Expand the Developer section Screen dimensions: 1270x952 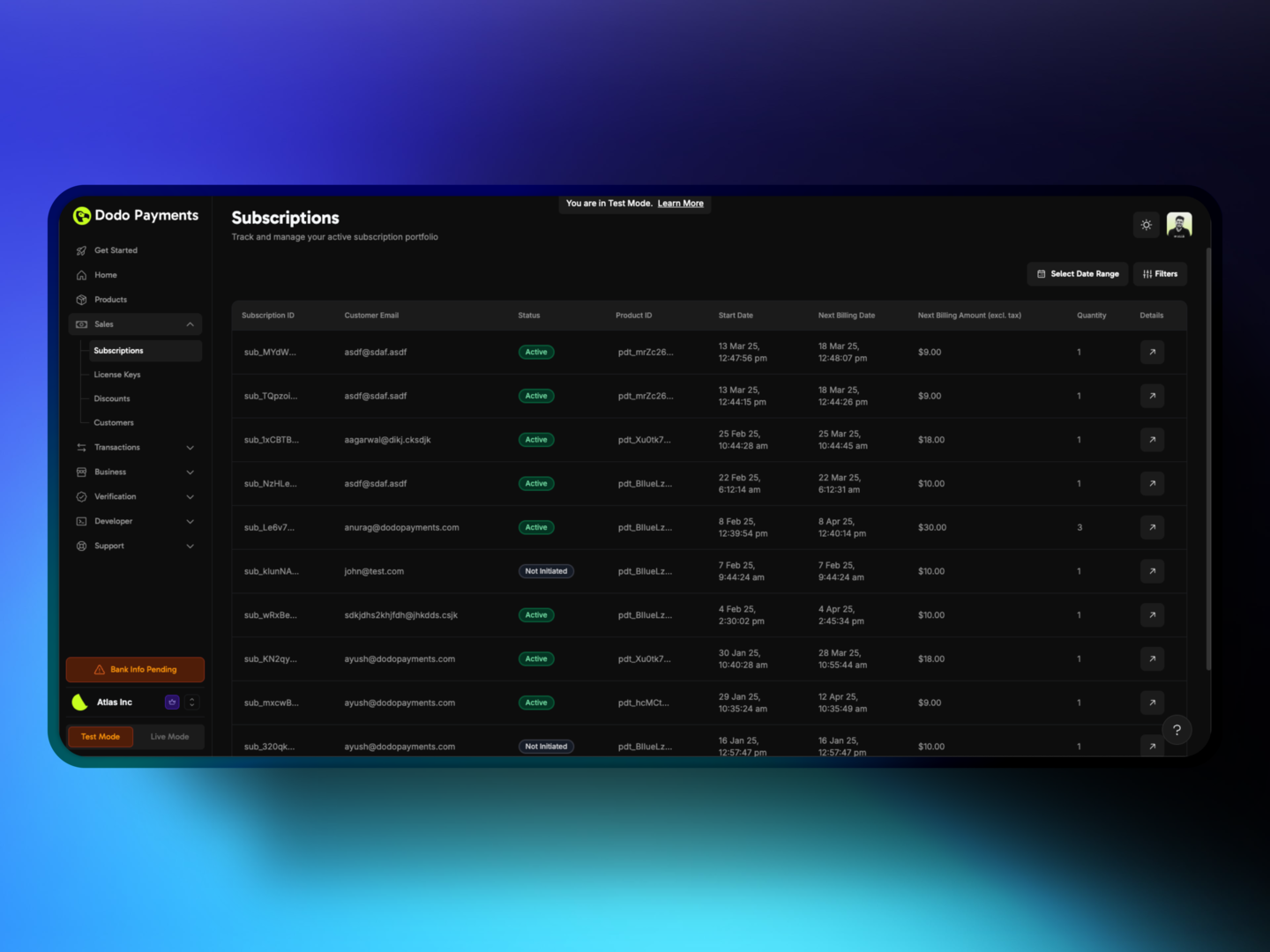(x=135, y=522)
